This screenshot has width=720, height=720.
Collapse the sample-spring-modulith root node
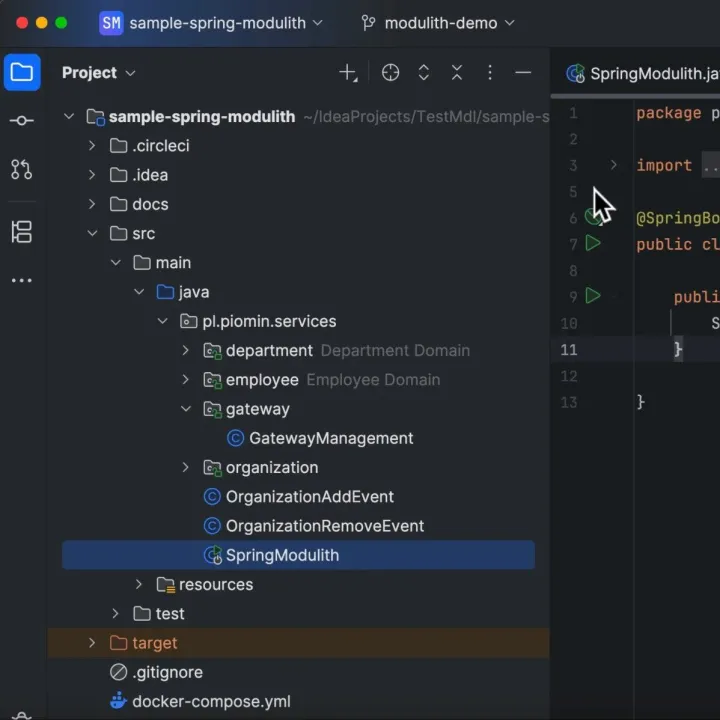click(69, 117)
